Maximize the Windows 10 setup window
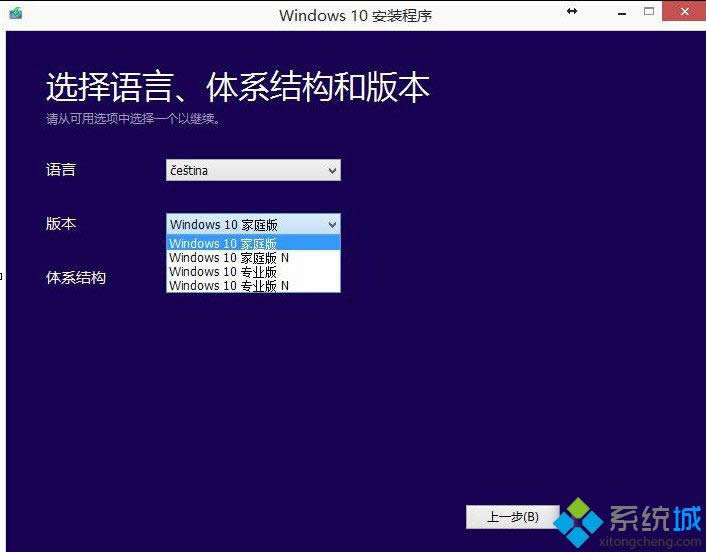This screenshot has width=706, height=552. [649, 12]
